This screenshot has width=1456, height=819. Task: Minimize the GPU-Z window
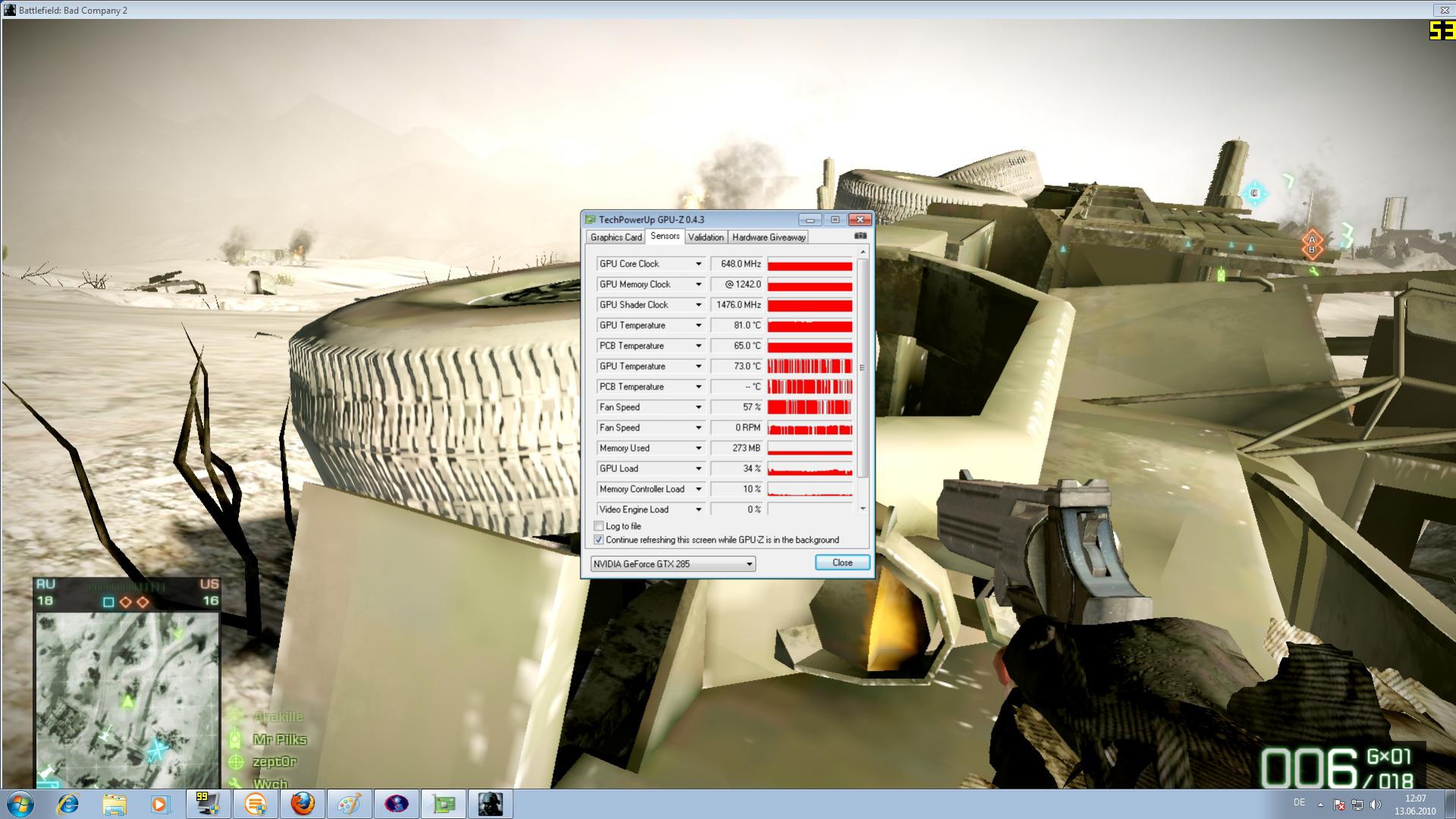click(810, 219)
